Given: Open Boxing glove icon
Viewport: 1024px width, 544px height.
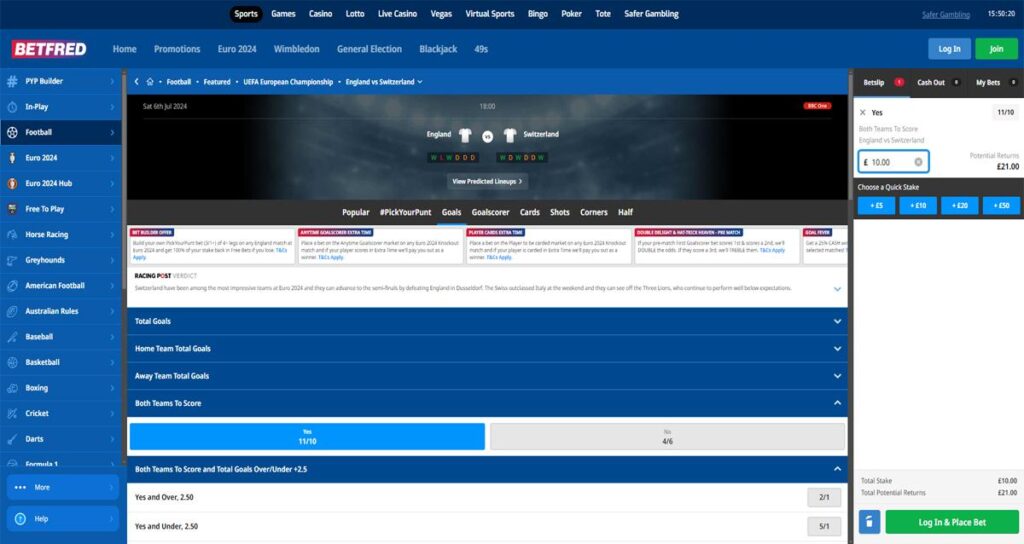Looking at the screenshot, I should [12, 388].
